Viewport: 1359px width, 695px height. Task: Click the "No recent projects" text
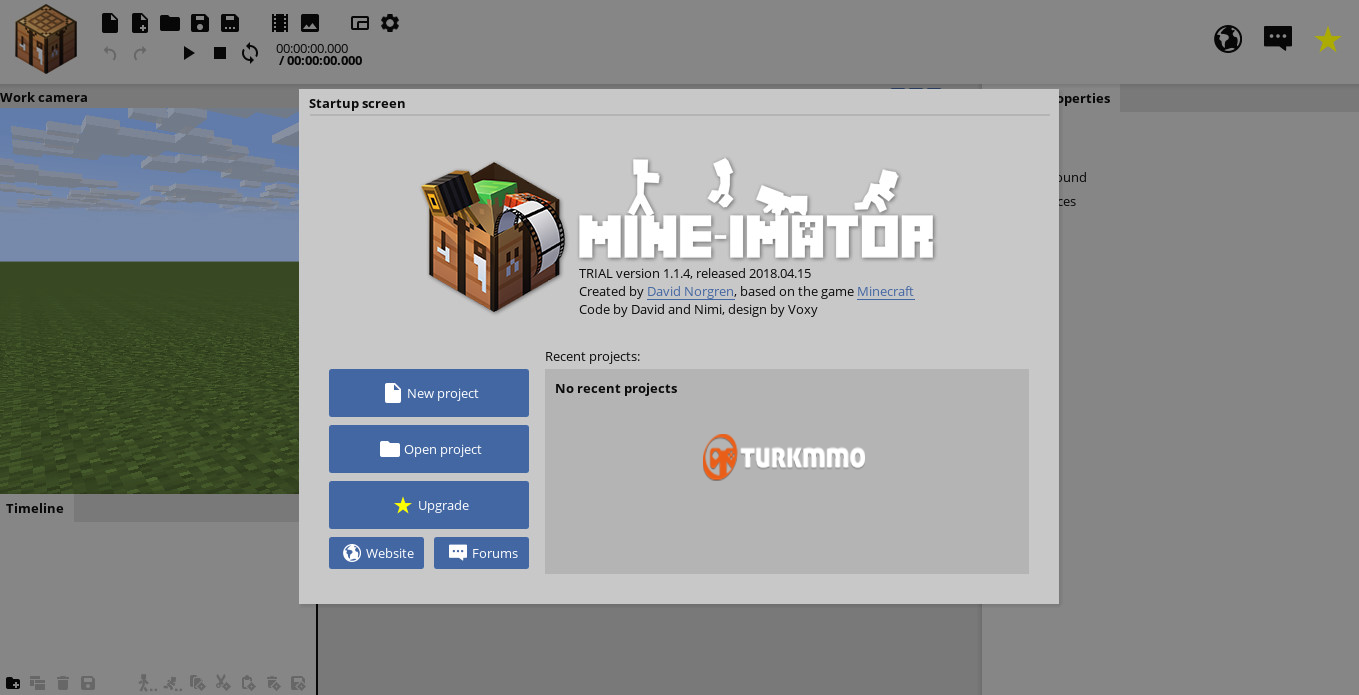616,388
